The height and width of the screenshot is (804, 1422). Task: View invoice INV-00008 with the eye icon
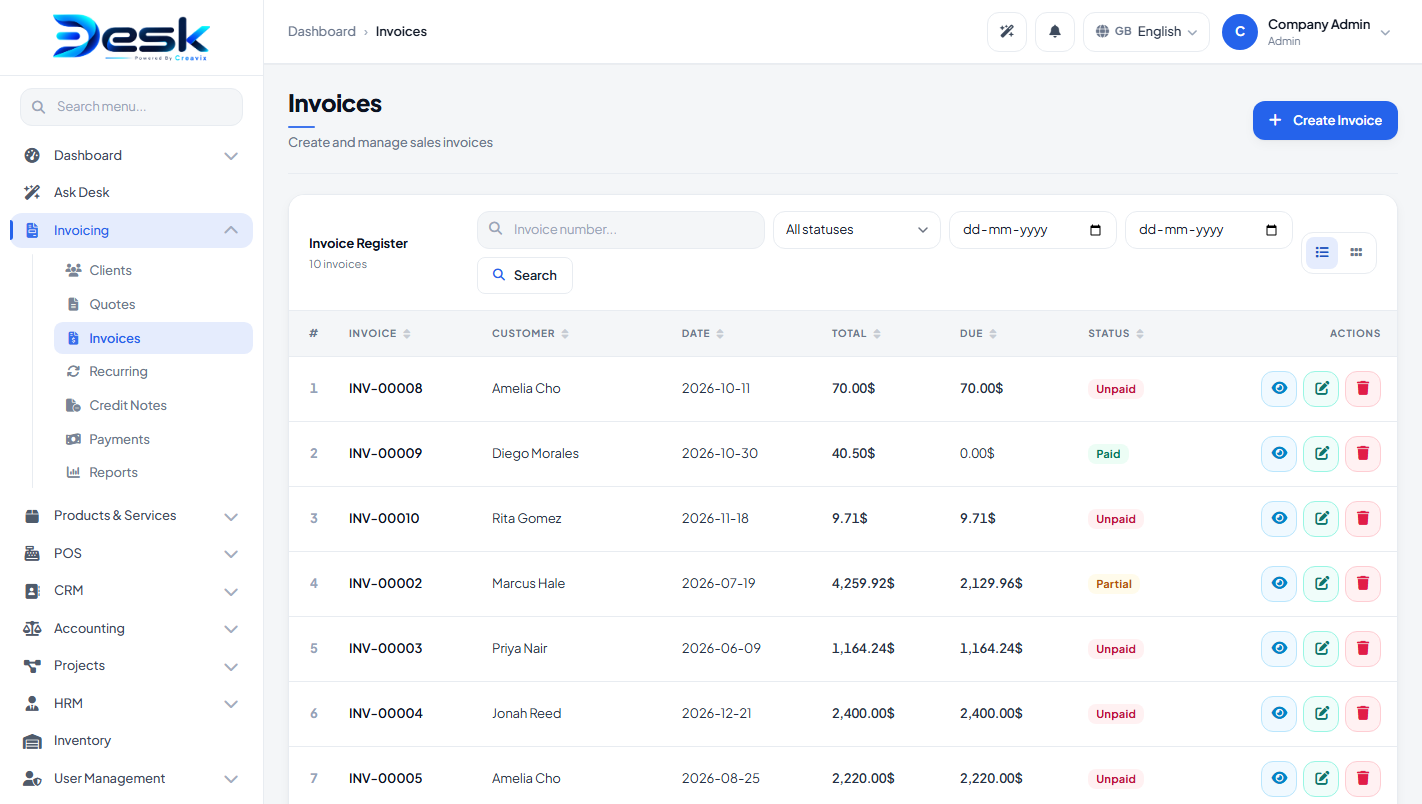[1279, 389]
